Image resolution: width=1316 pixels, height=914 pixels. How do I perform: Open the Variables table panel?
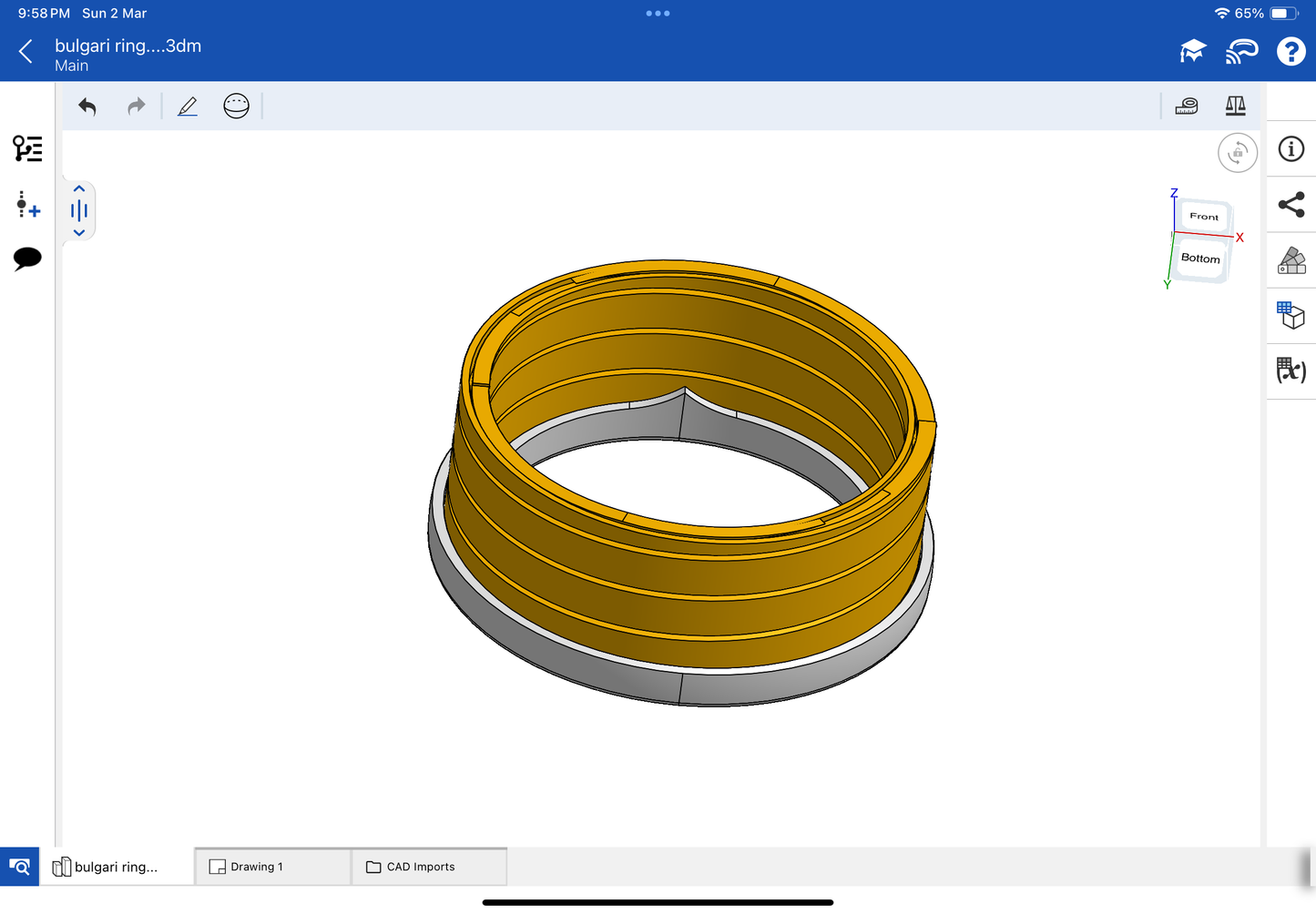pyautogui.click(x=1290, y=371)
